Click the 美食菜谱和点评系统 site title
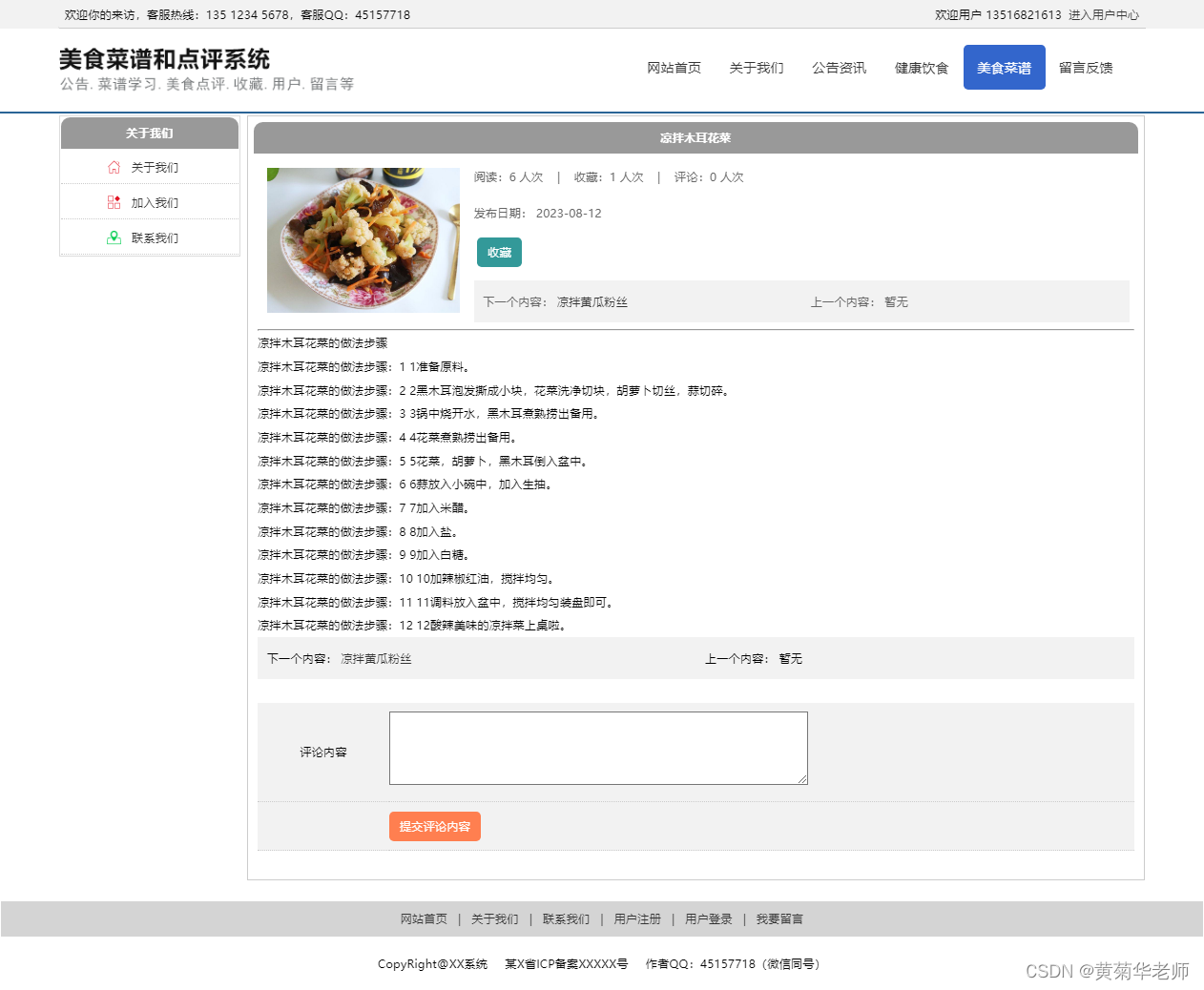1204x990 pixels. click(163, 58)
